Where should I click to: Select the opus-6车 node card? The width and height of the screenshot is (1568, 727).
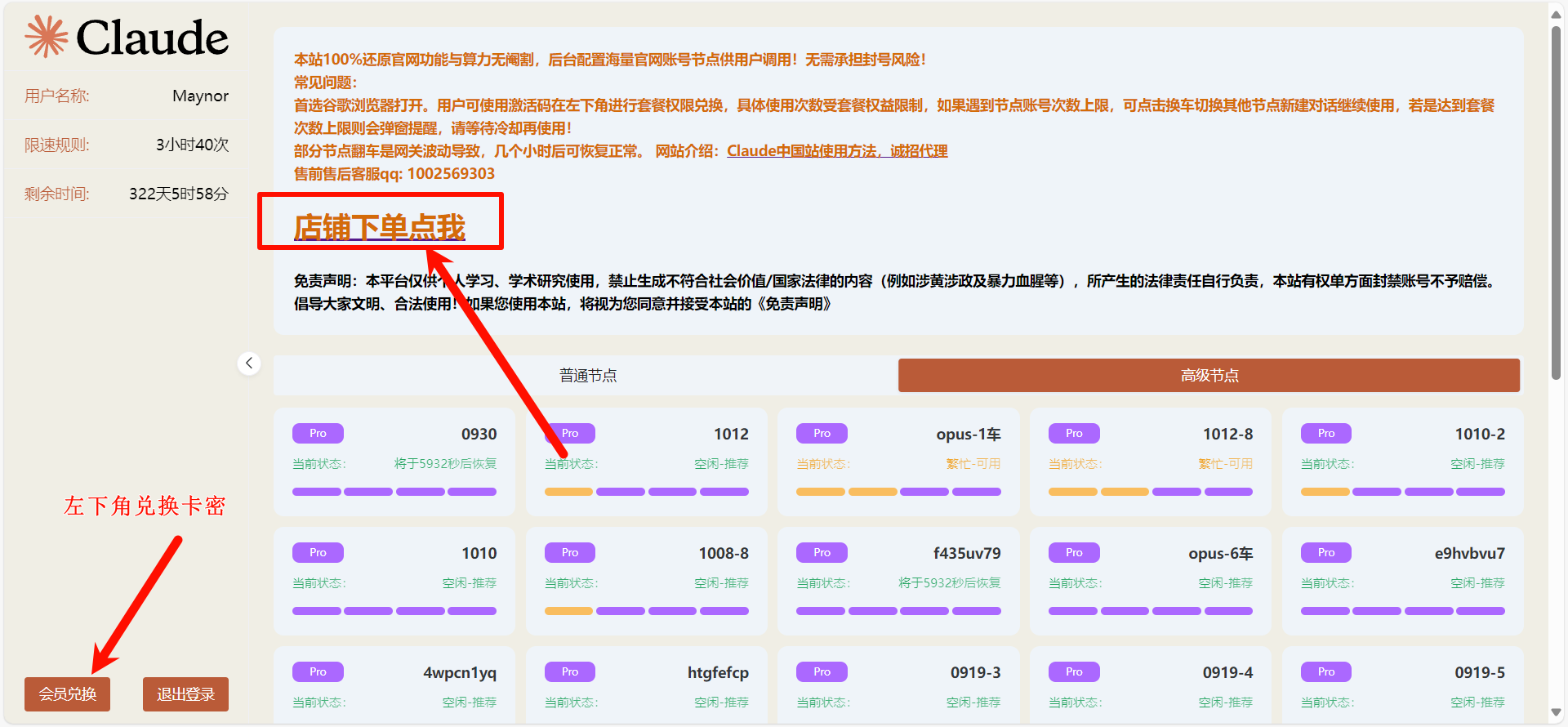(x=1151, y=581)
